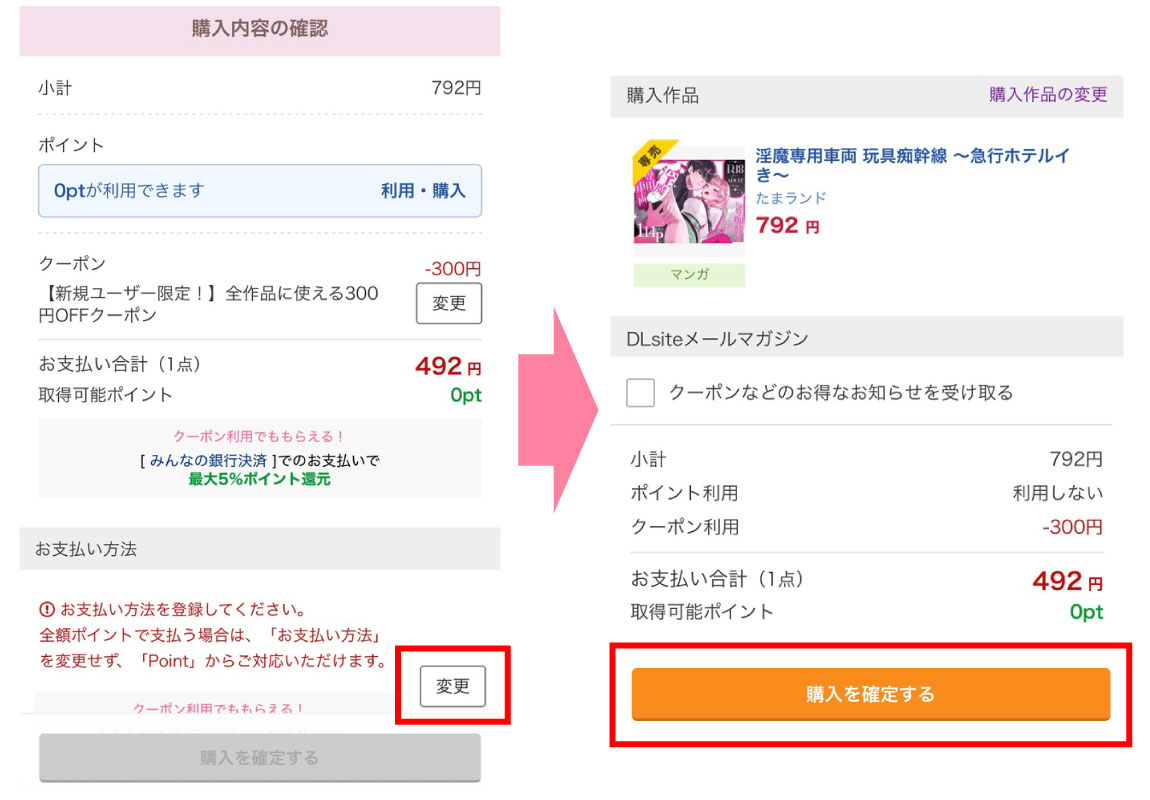Visit the たまランド circle link
The height and width of the screenshot is (800, 1150).
point(791,198)
